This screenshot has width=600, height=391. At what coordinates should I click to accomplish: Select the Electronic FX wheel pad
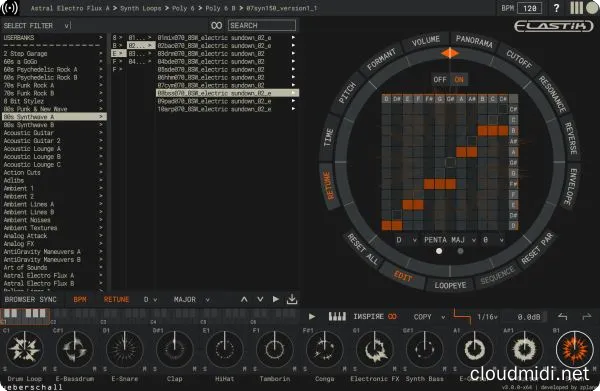click(375, 350)
